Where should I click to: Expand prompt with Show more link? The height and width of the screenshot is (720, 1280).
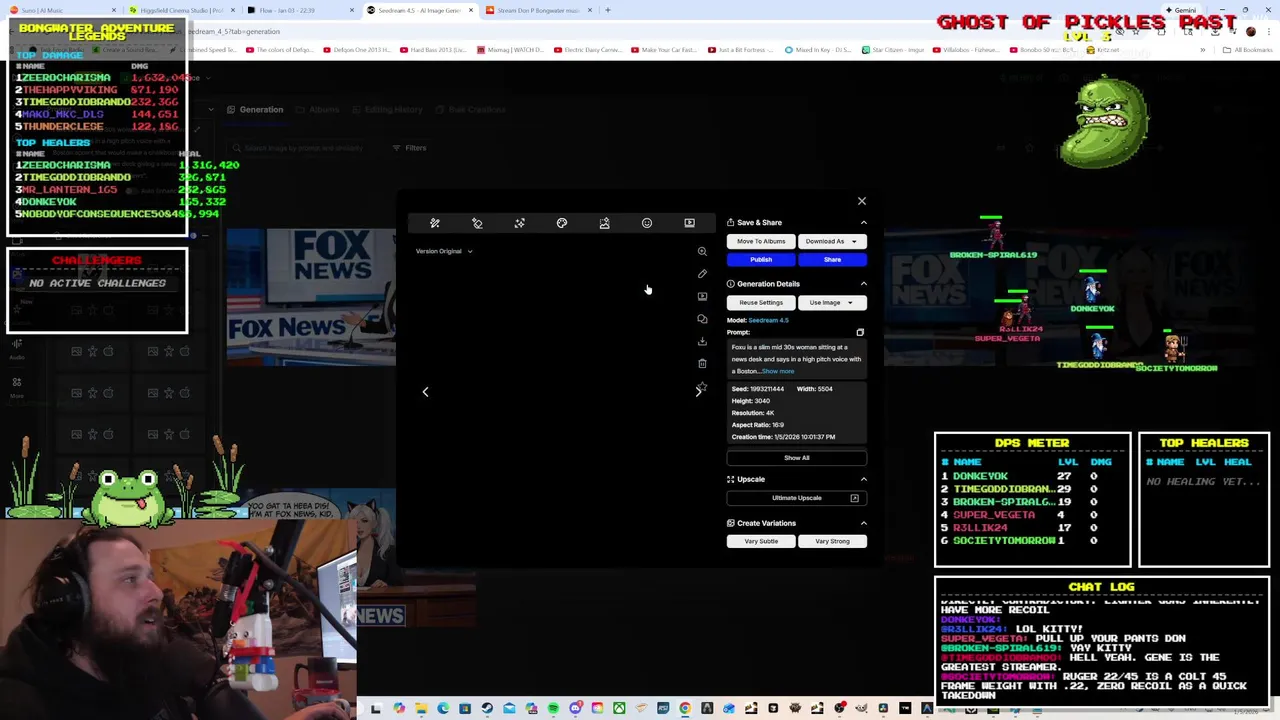[x=778, y=371]
